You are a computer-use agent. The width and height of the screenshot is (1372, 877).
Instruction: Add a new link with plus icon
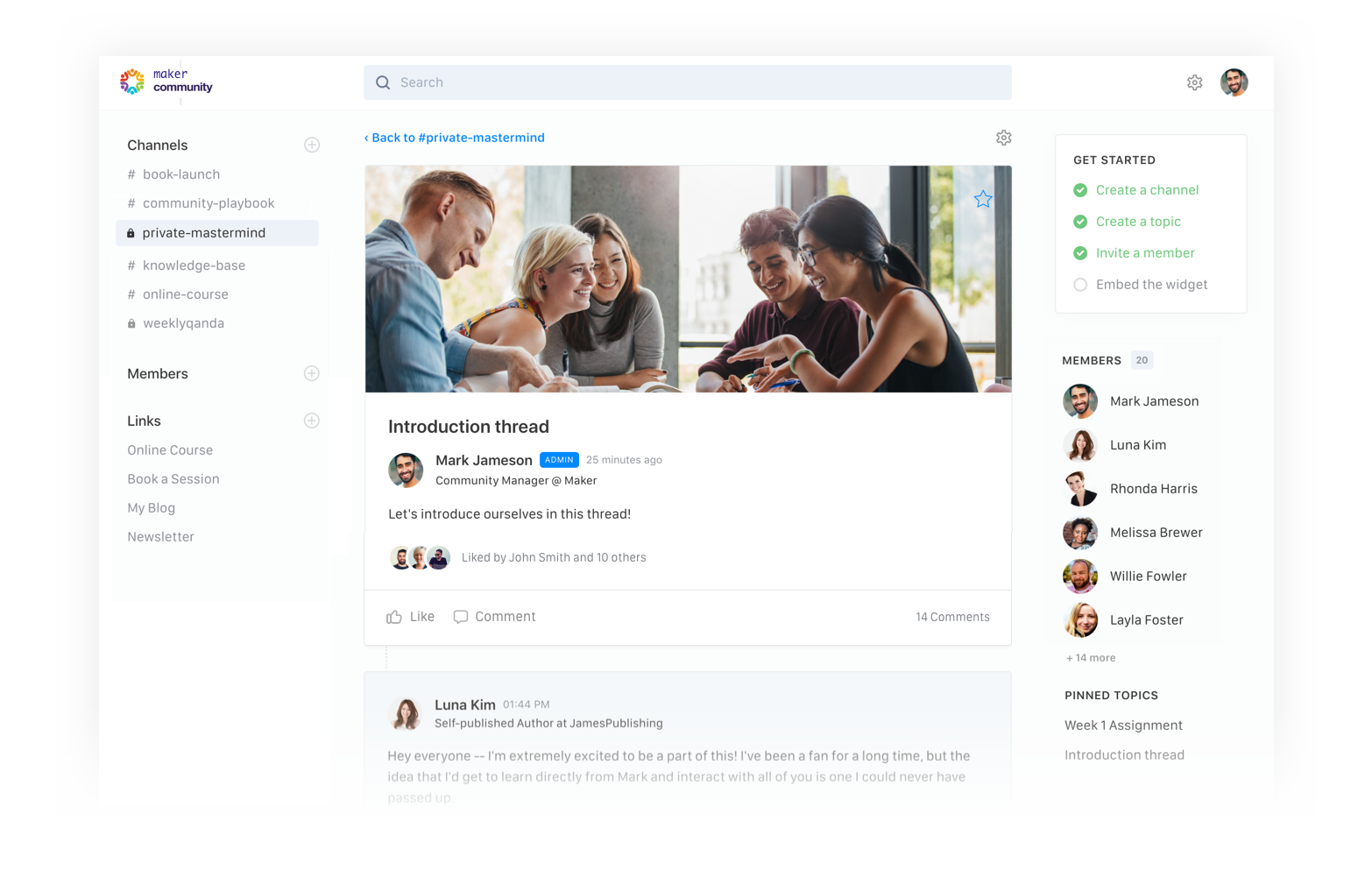click(312, 421)
